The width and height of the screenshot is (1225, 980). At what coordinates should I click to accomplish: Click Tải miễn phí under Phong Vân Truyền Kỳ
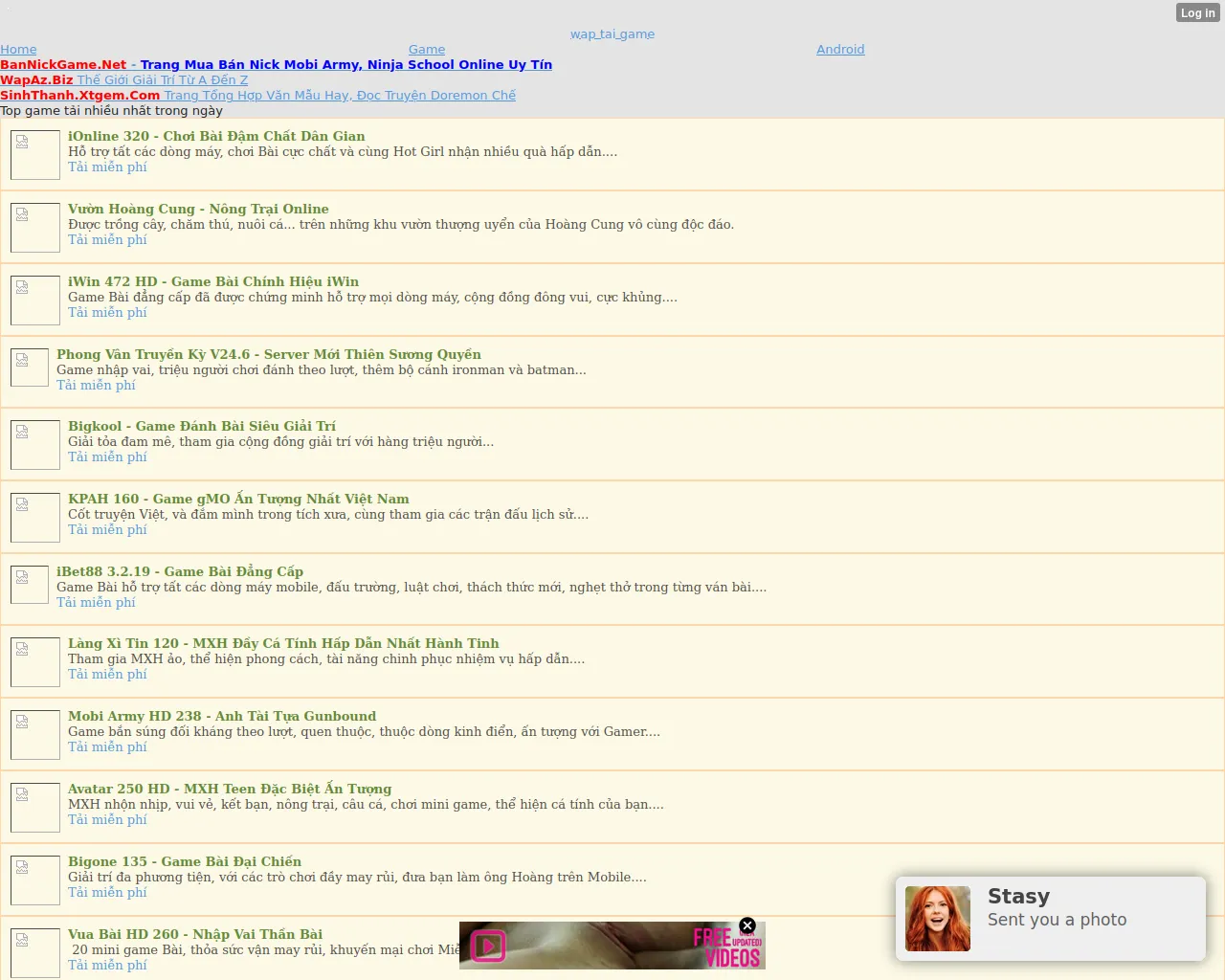click(x=96, y=385)
